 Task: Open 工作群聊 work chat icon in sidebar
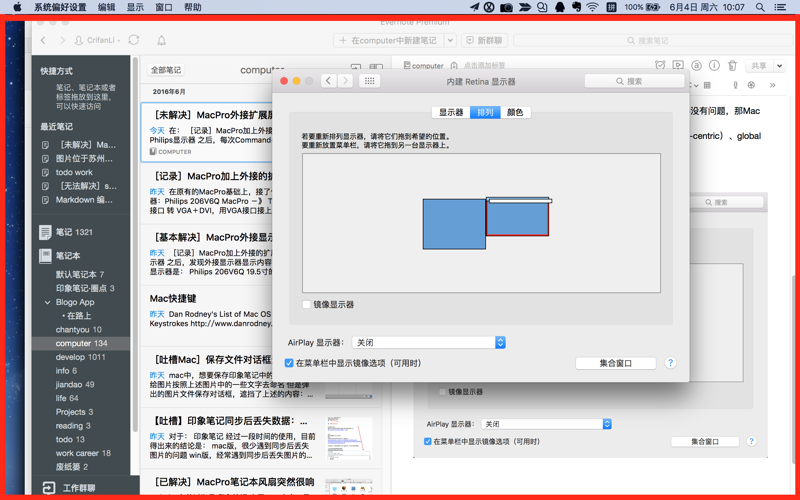(48, 488)
